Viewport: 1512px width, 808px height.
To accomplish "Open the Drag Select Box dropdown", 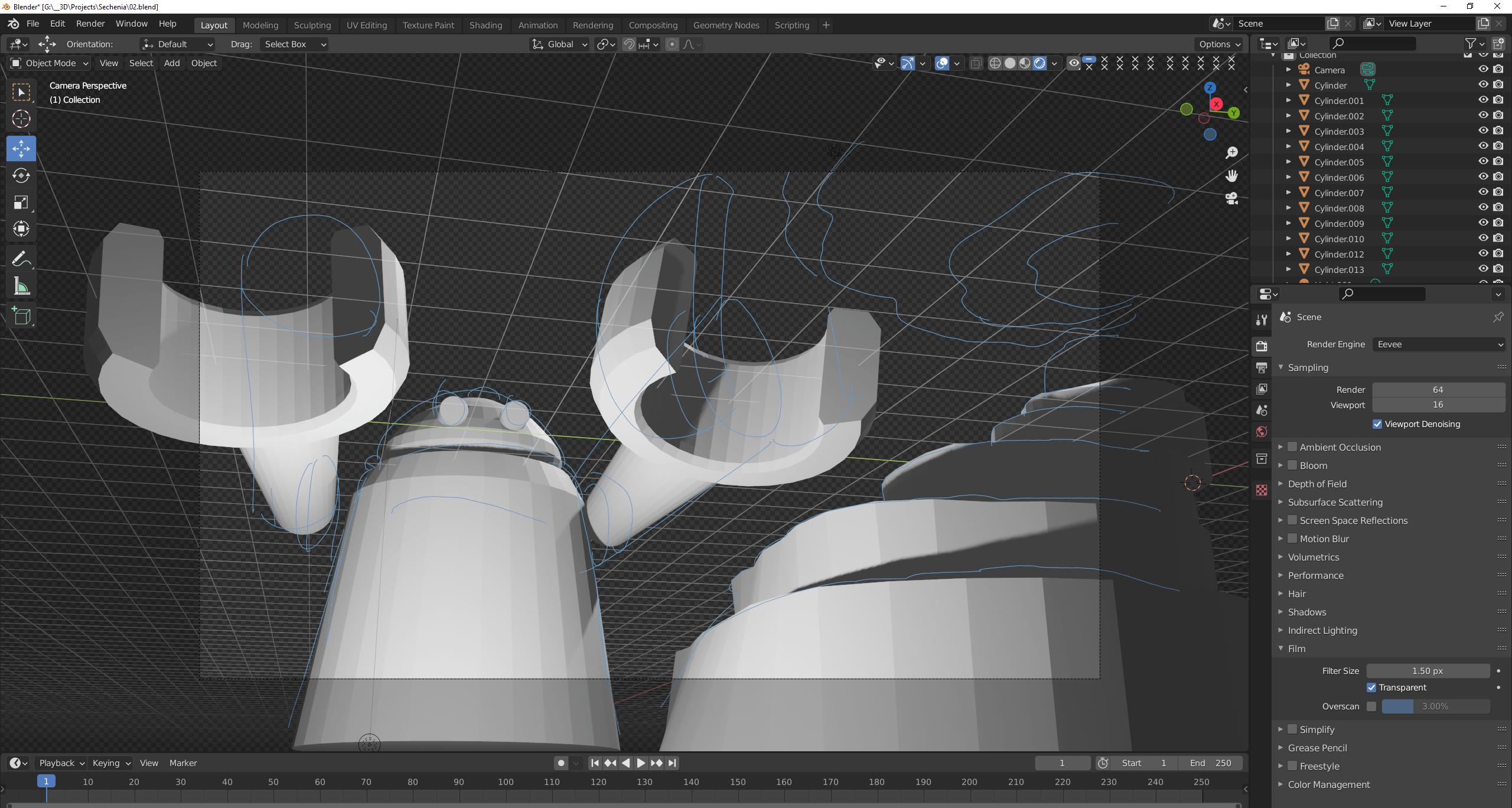I will [x=294, y=44].
